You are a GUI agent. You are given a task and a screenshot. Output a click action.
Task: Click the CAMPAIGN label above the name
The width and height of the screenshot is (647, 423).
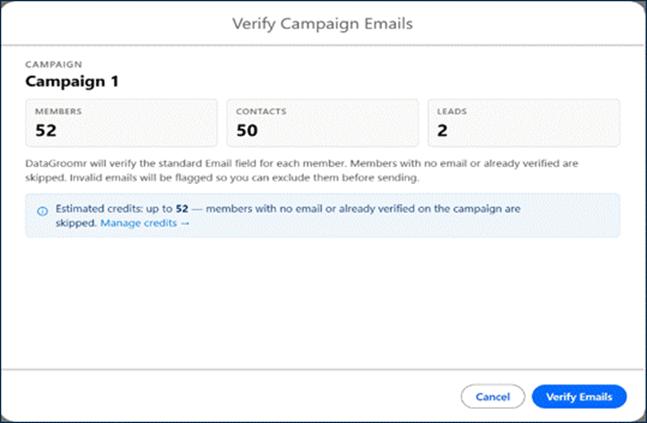(54, 64)
